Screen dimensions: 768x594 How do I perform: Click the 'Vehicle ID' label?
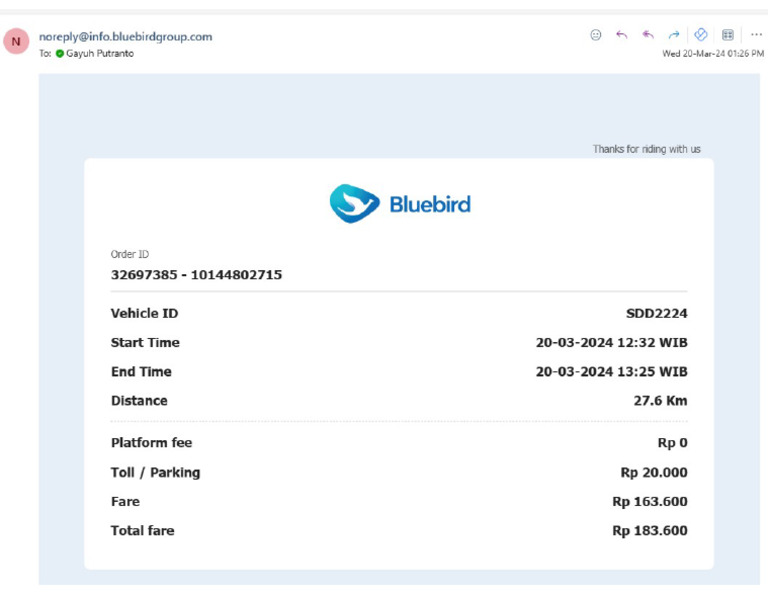click(144, 313)
